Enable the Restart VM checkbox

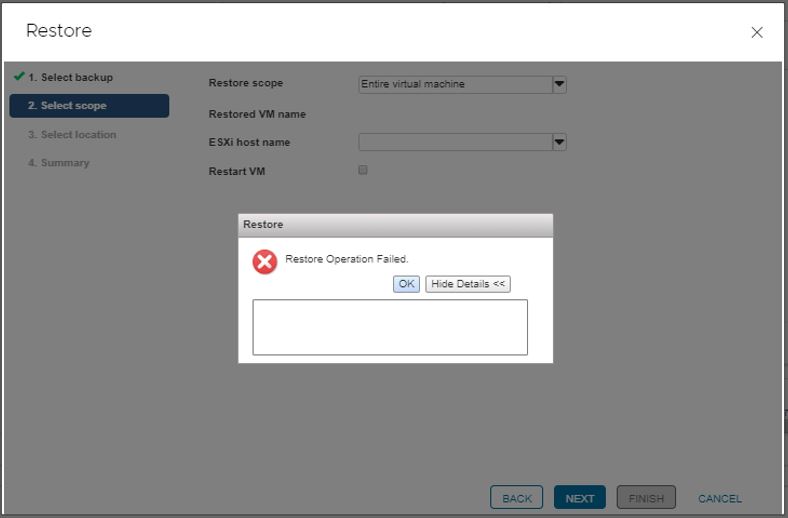point(363,171)
